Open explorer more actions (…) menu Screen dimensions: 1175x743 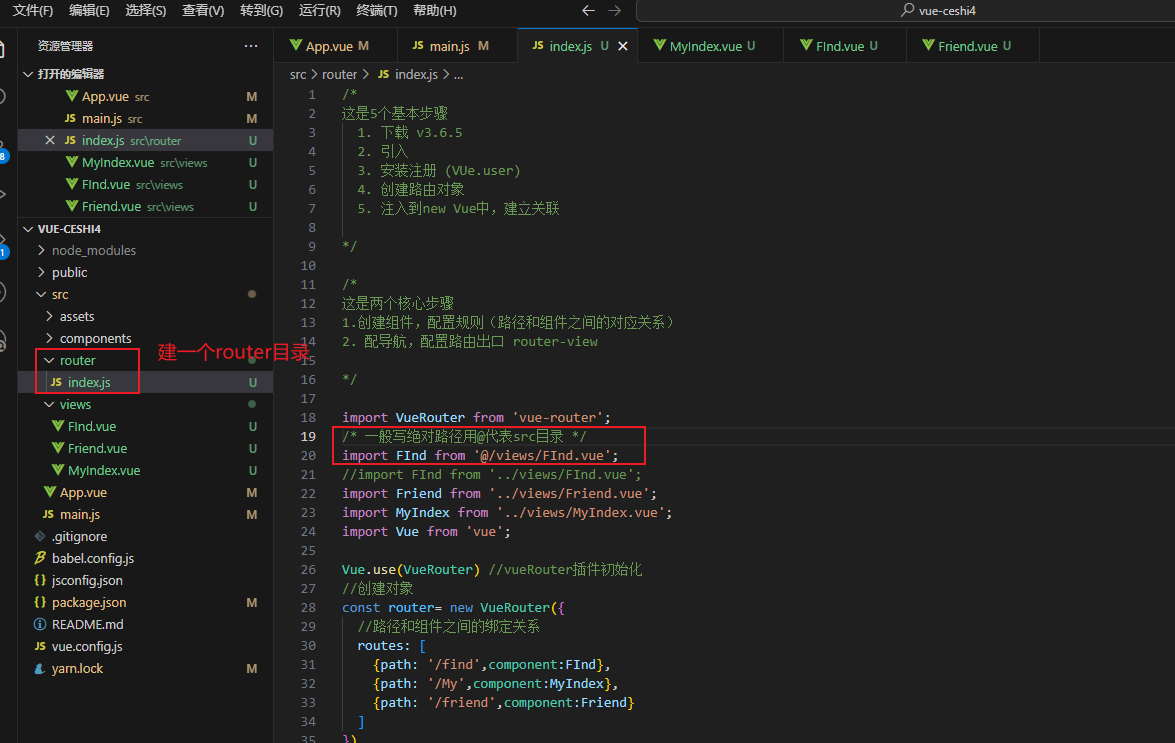tap(251, 46)
